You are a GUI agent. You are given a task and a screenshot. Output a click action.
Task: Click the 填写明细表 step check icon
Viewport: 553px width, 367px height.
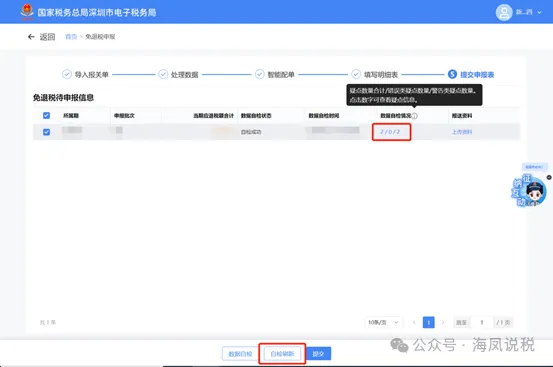(x=356, y=74)
